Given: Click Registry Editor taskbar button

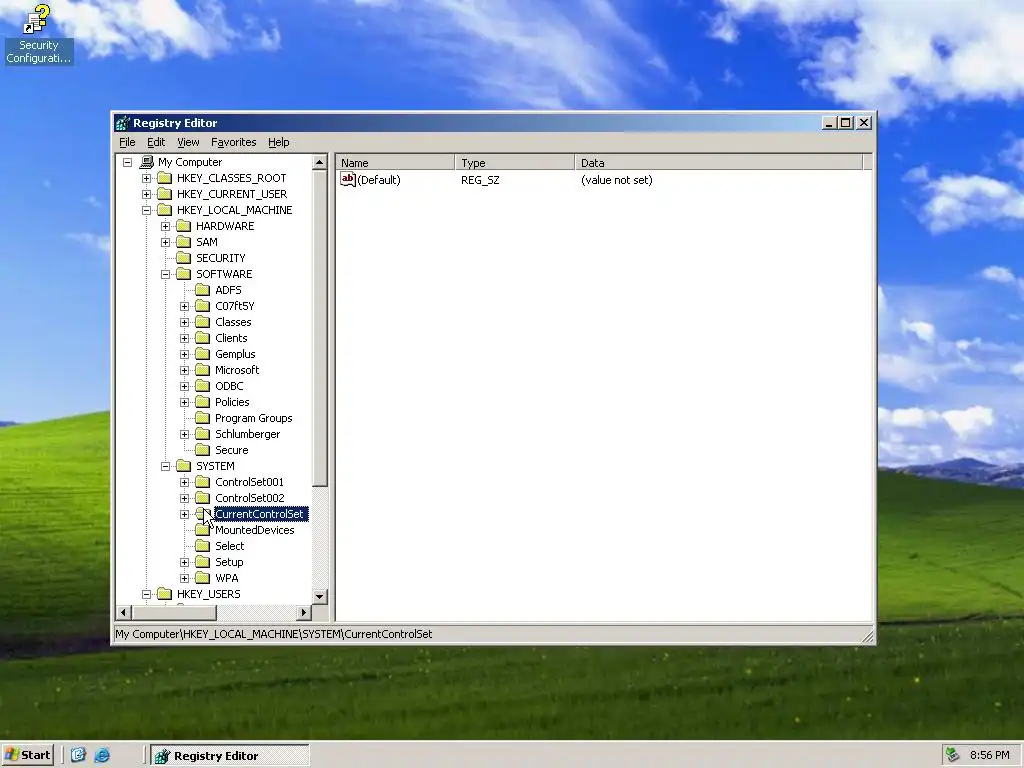Looking at the screenshot, I should click(230, 756).
